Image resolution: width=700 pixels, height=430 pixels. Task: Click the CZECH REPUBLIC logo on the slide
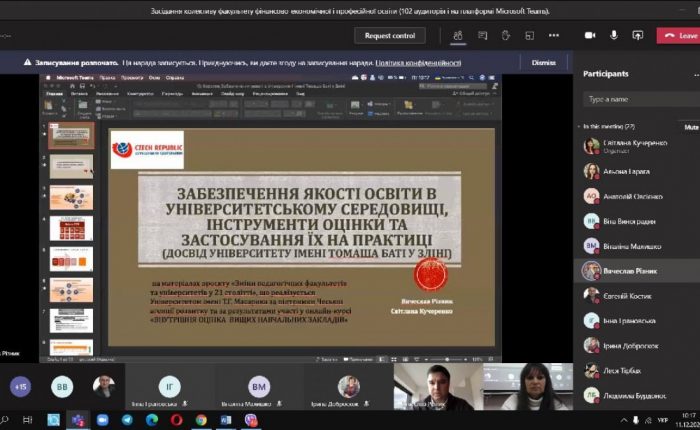(147, 150)
